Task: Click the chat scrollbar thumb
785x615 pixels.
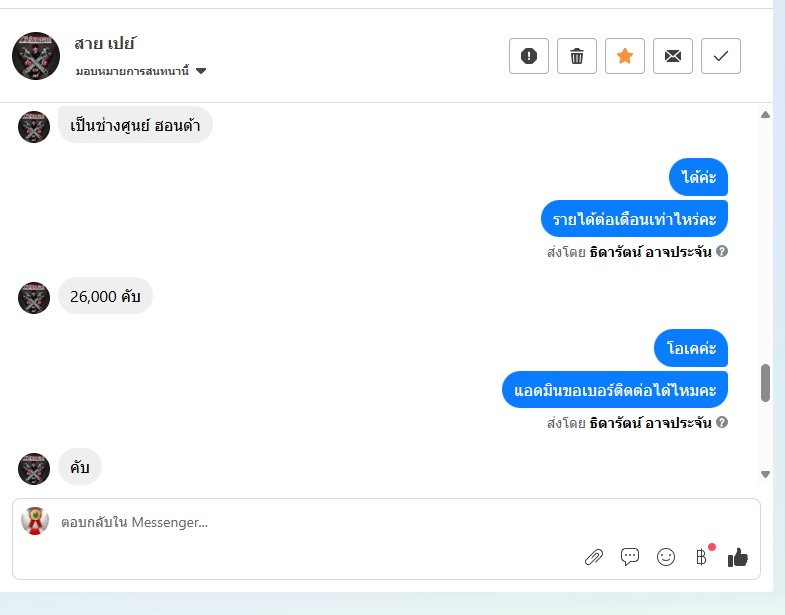Action: [765, 383]
